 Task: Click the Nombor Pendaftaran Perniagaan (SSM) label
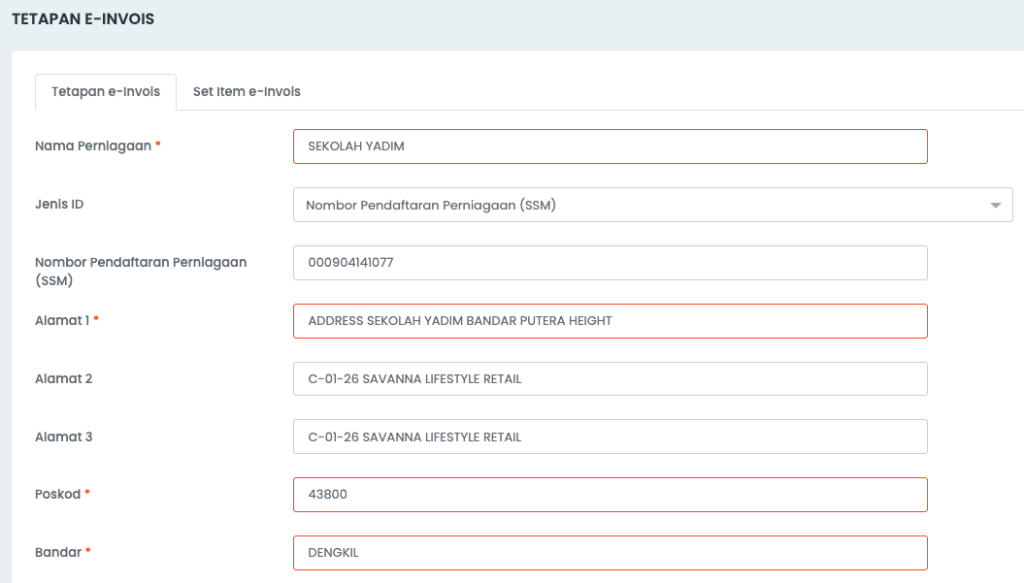(141, 271)
